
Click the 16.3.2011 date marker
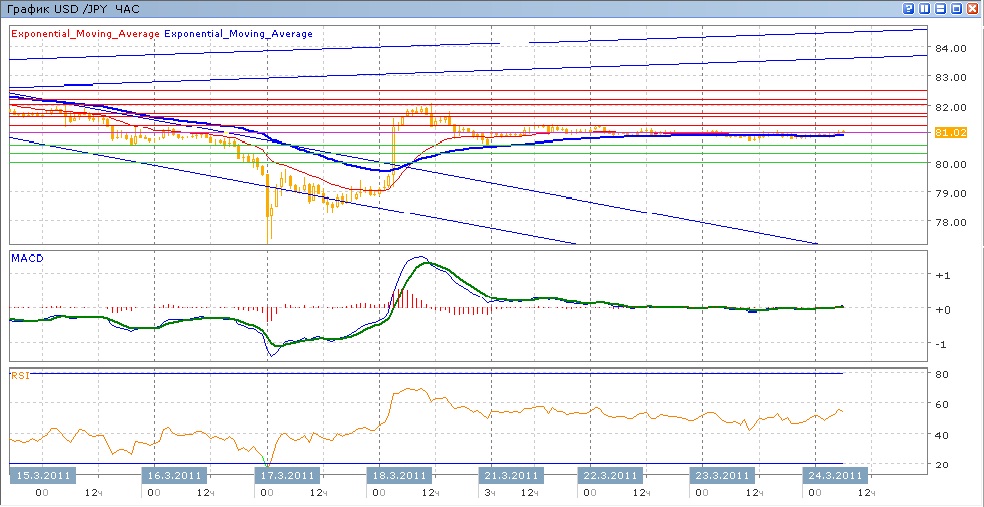174,475
